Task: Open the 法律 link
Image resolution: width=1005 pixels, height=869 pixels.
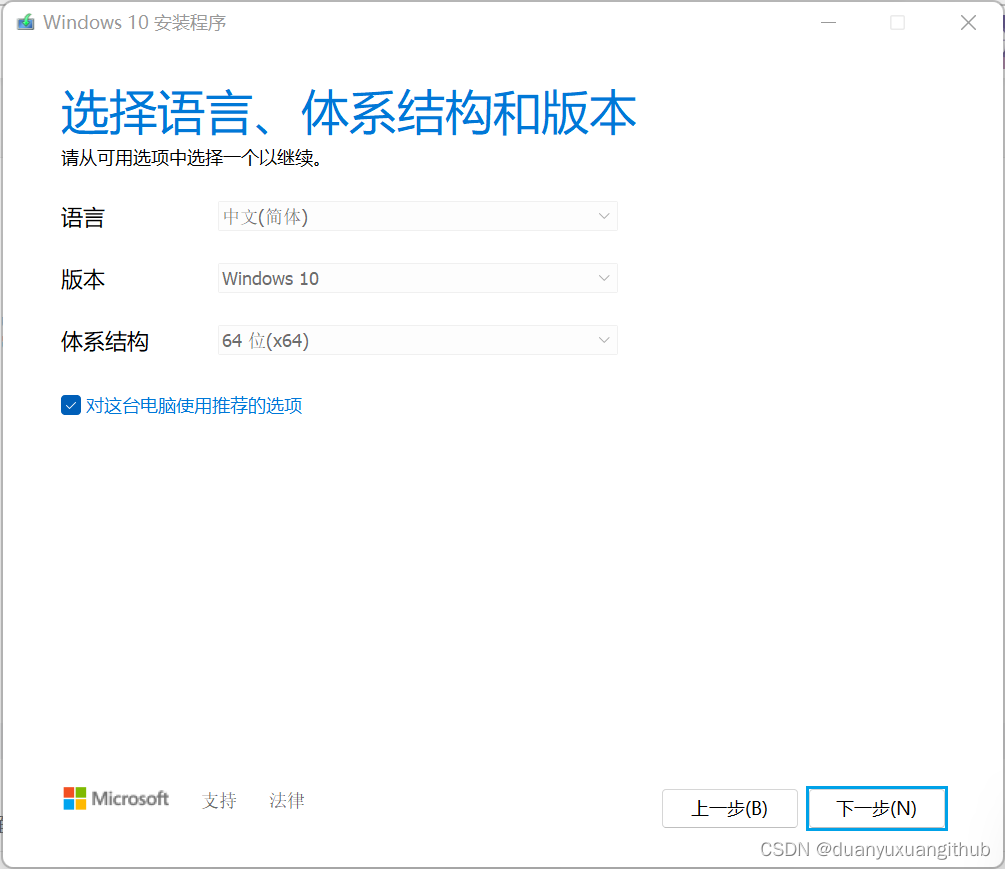Action: coord(287,800)
